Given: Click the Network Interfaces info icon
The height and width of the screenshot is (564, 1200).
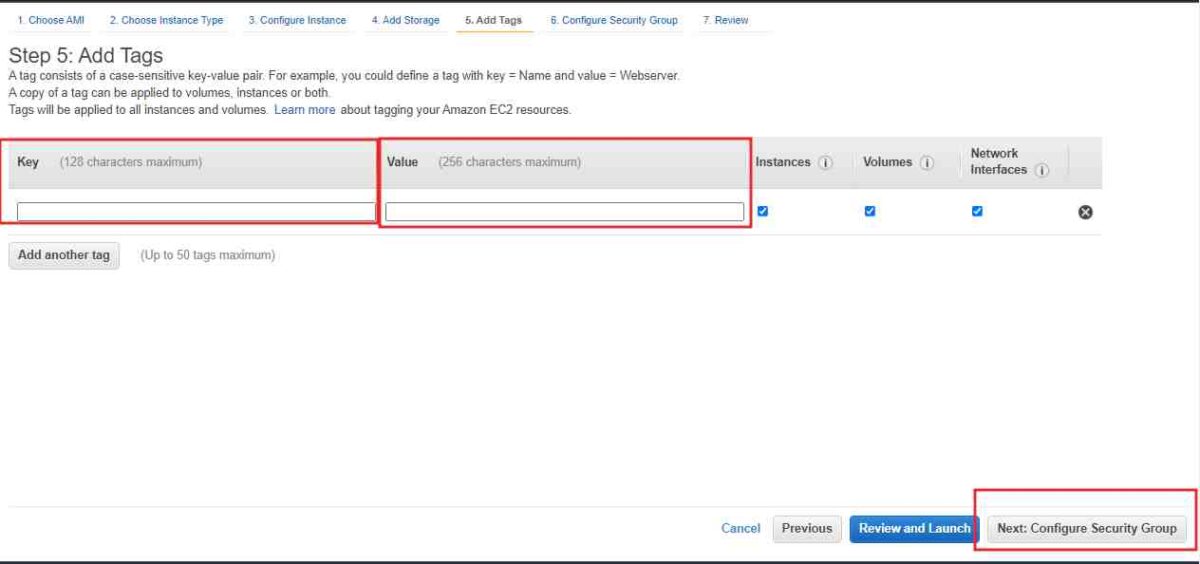Looking at the screenshot, I should point(1042,171).
